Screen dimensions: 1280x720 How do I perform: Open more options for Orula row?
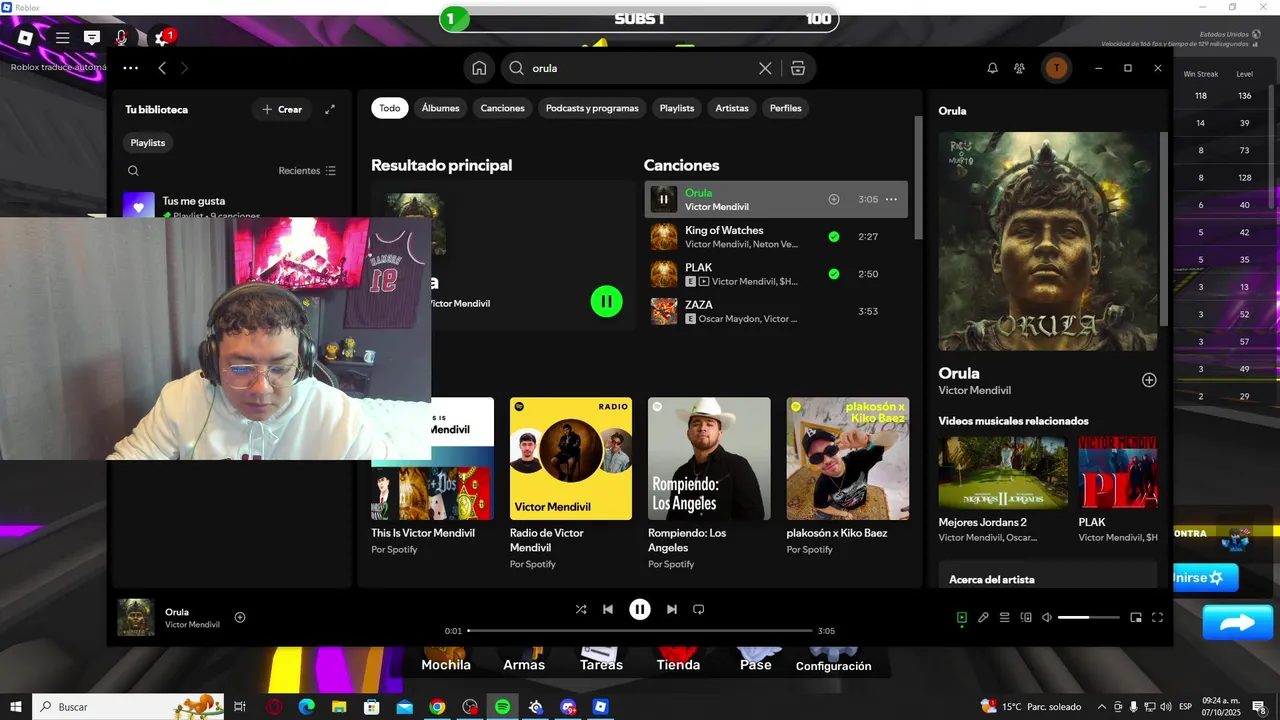(891, 199)
